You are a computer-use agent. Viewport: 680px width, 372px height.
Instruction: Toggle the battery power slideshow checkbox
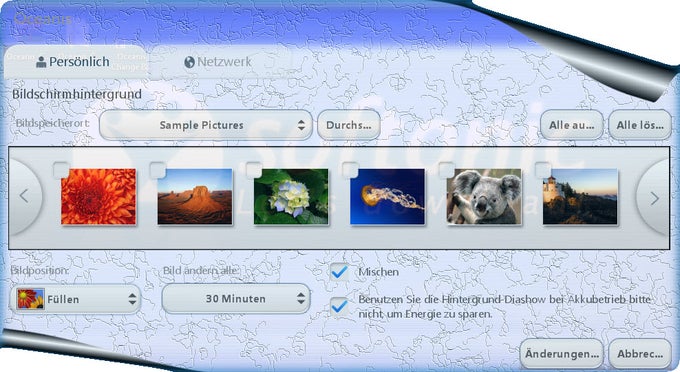point(339,306)
